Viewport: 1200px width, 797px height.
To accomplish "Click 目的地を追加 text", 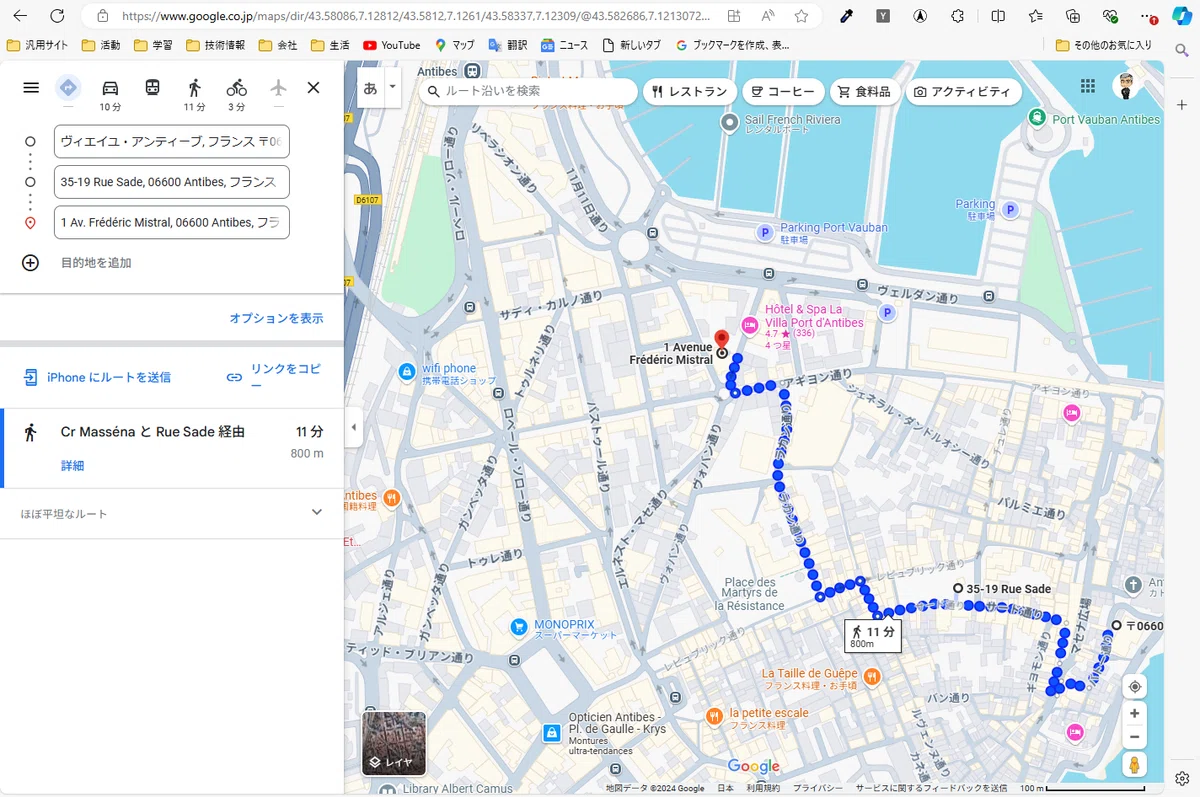I will 96,263.
